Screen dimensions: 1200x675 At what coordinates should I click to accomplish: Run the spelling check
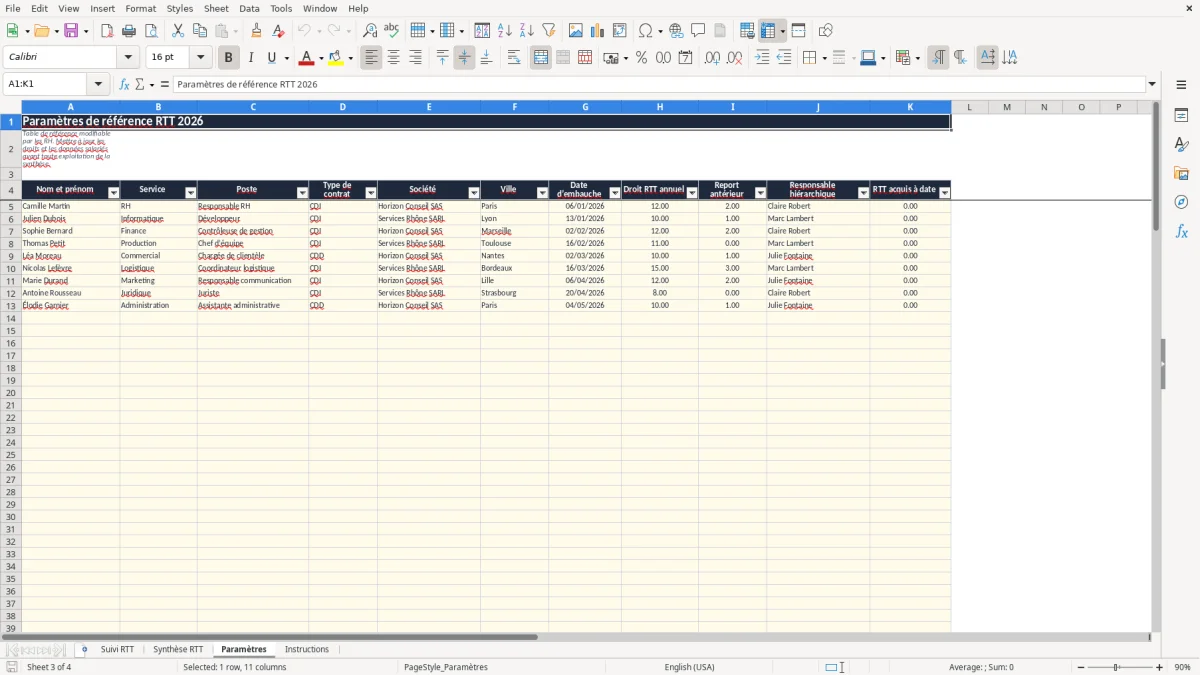[x=392, y=31]
